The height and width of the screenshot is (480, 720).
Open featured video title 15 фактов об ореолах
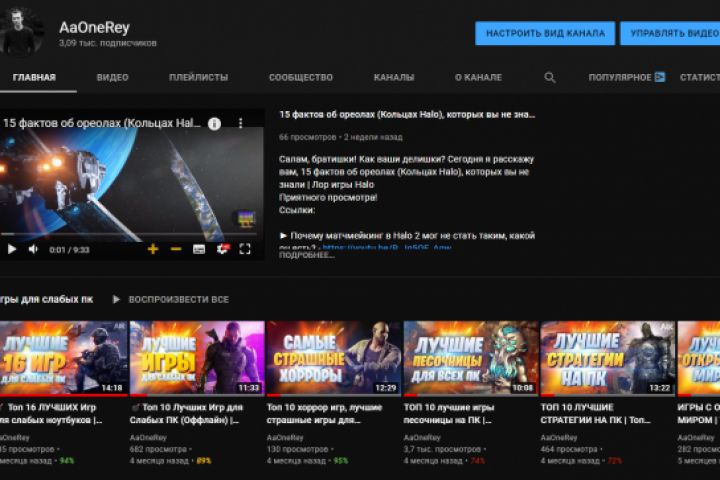pyautogui.click(x=407, y=114)
